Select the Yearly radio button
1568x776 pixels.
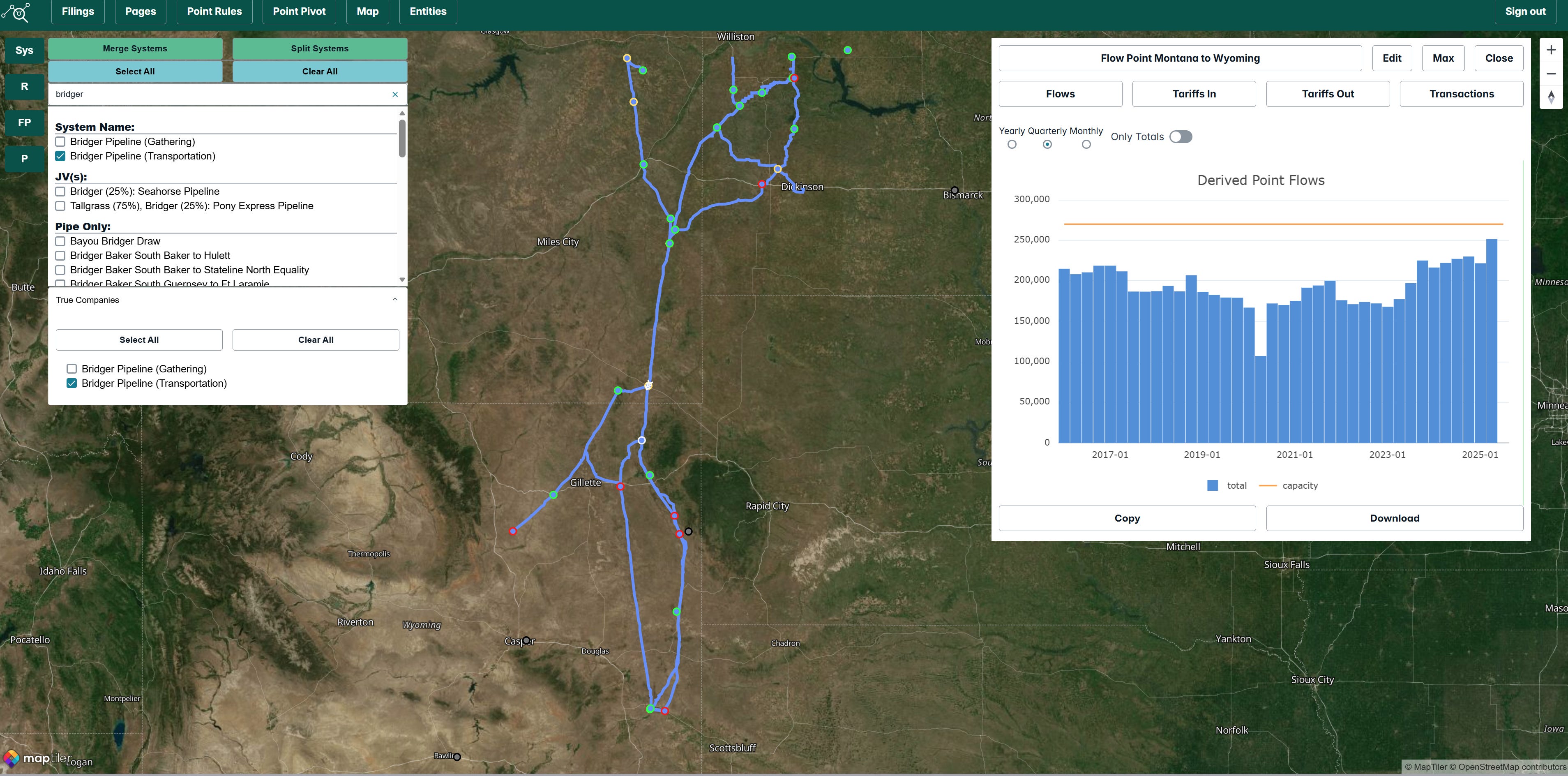(1012, 144)
